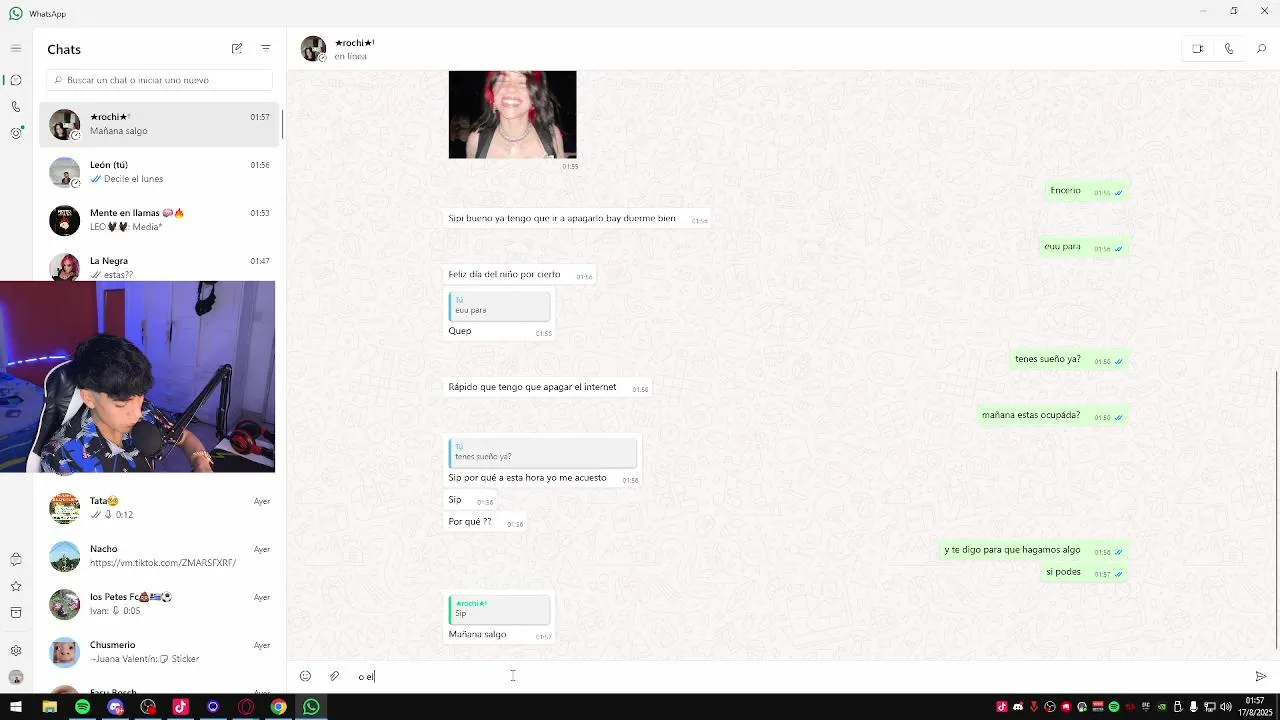Viewport: 1280px width, 720px height.
Task: Attach a file with paperclip icon
Action: (334, 676)
